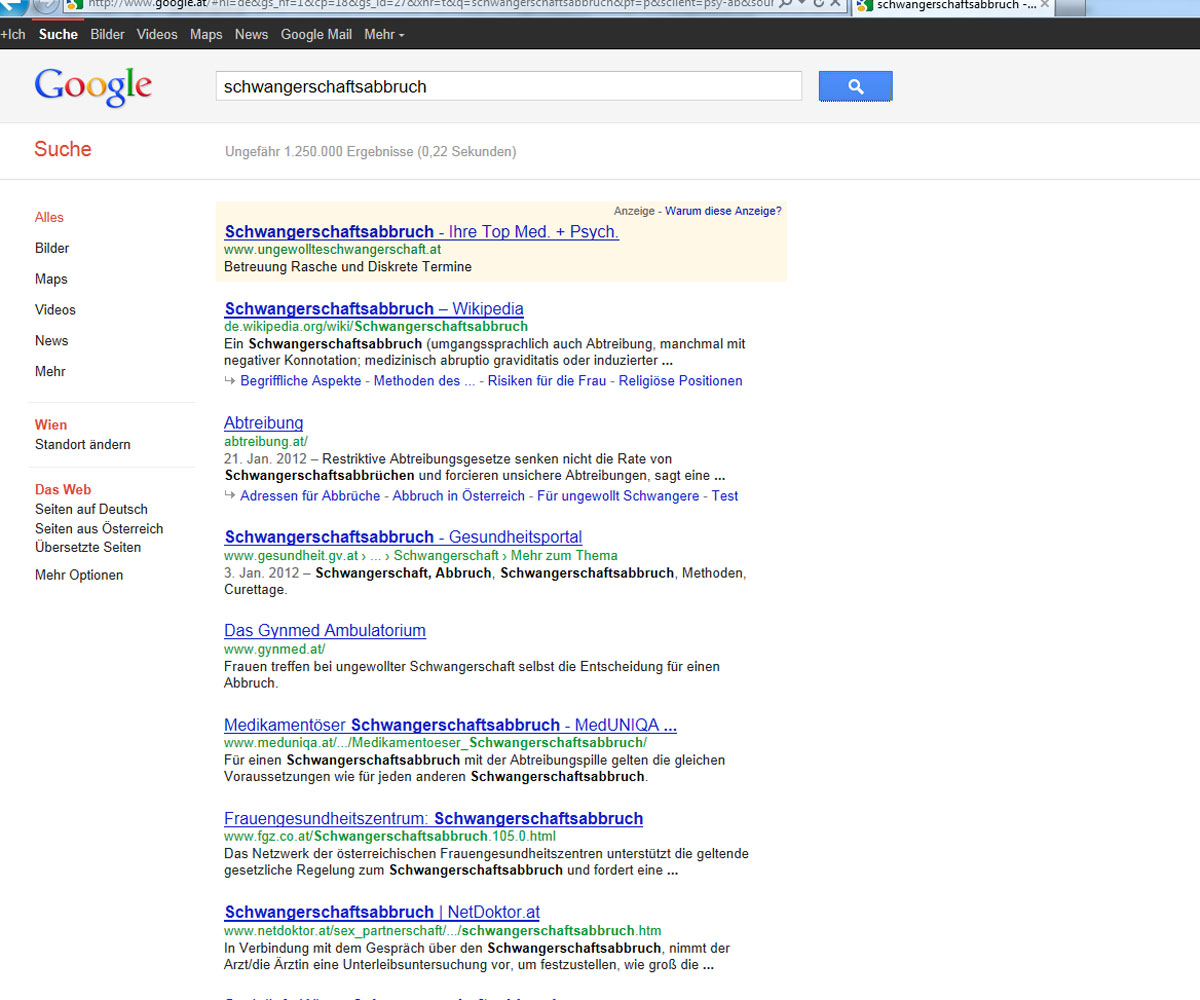This screenshot has height=1000, width=1200.
Task: Open +Ich in the Google top bar
Action: [x=13, y=34]
